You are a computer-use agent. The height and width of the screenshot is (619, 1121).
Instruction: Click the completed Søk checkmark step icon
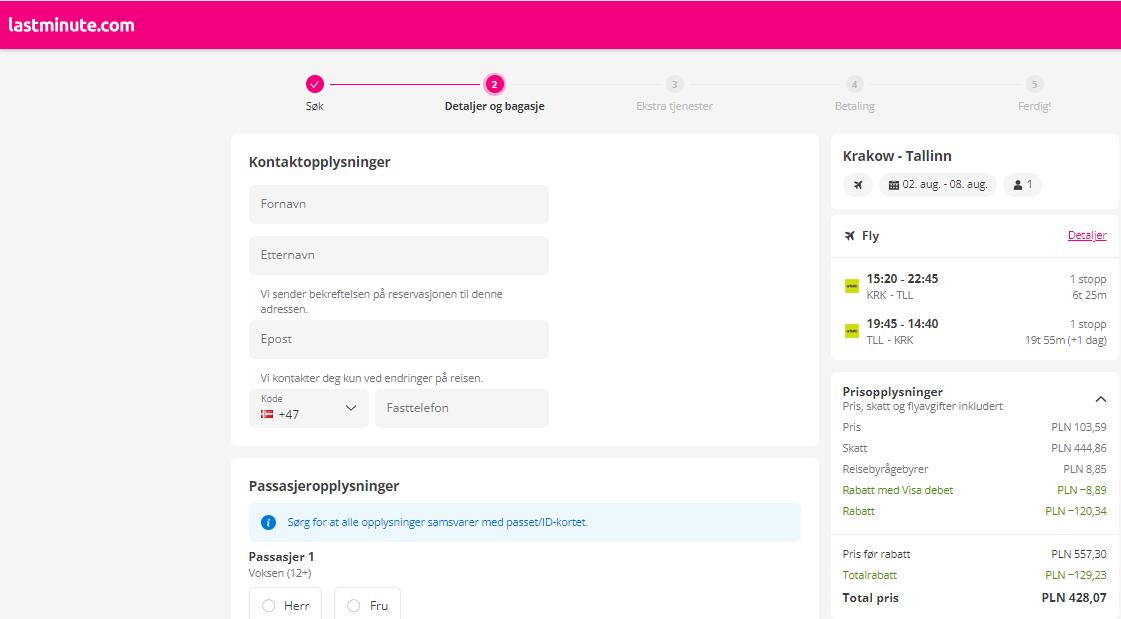[315, 84]
